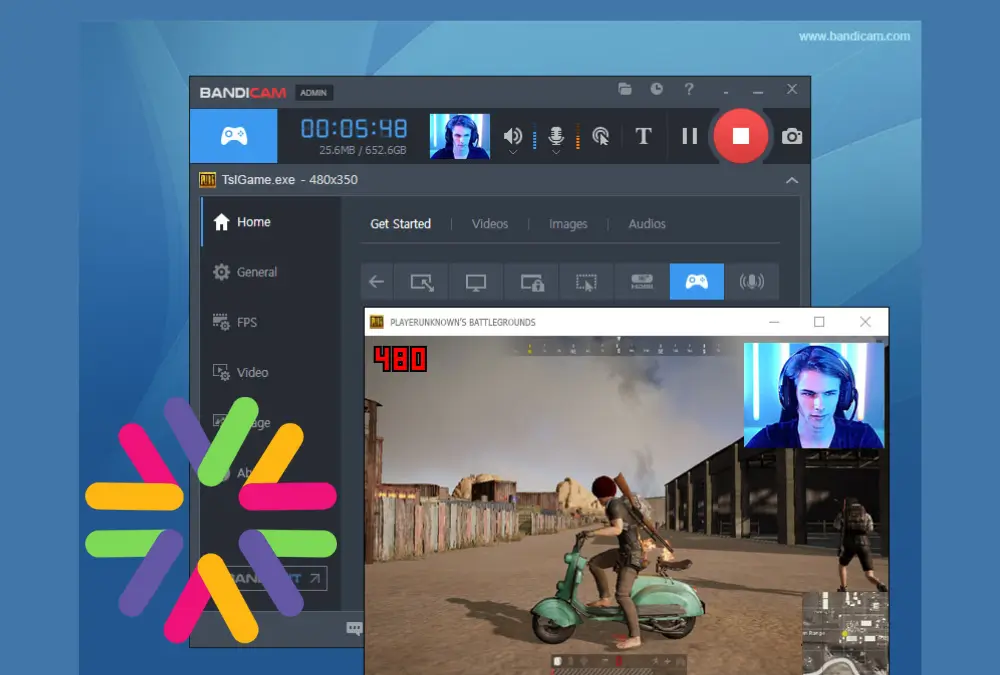
Task: Collapse the TslGame.exe target bar chevron
Action: click(792, 181)
